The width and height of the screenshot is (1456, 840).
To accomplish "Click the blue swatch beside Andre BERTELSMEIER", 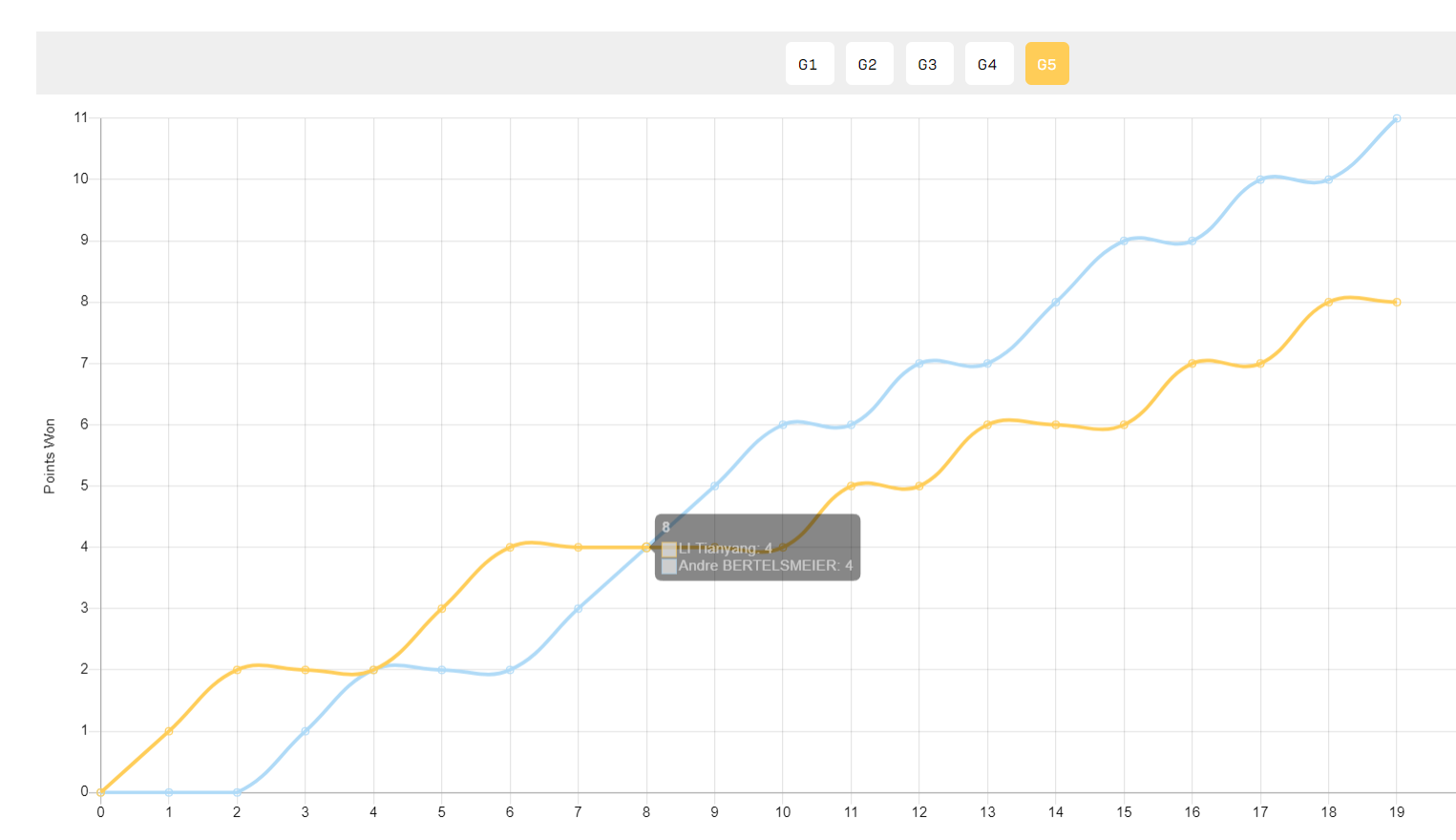I will click(x=669, y=566).
